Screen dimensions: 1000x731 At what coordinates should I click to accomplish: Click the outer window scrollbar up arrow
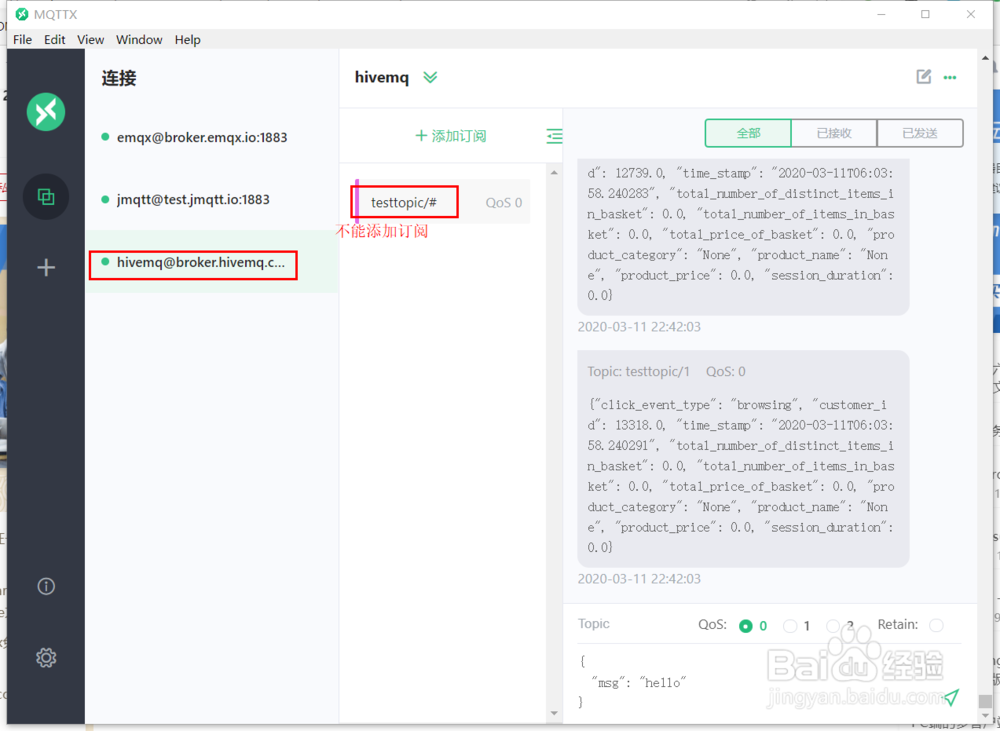point(985,58)
